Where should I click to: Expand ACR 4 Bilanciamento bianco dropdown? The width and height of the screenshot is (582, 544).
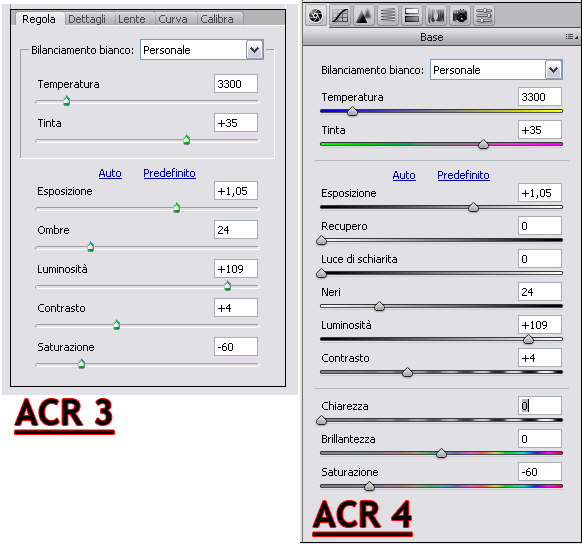tap(553, 70)
